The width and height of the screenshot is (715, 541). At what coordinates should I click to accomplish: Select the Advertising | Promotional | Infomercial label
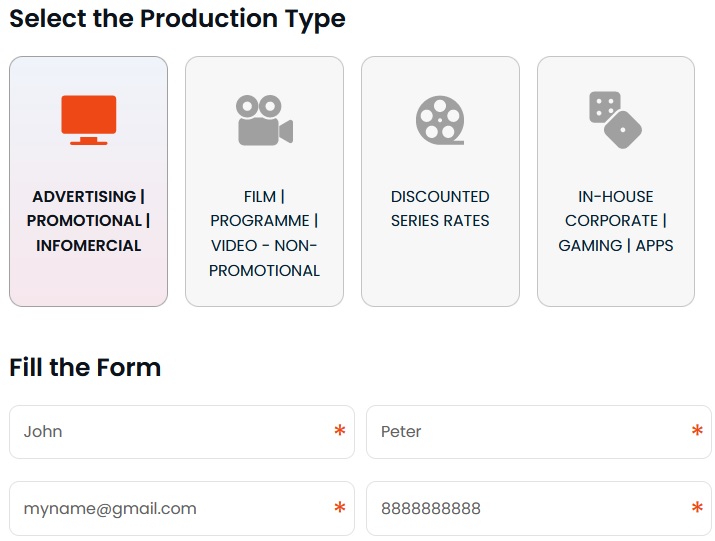[88, 221]
